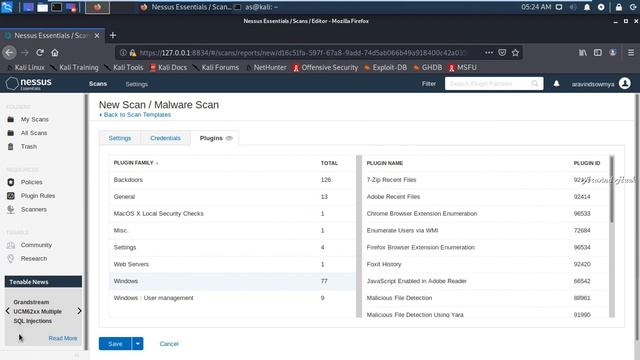Image resolution: width=640 pixels, height=360 pixels.
Task: Show next Tenable News item
Action: tap(79, 311)
